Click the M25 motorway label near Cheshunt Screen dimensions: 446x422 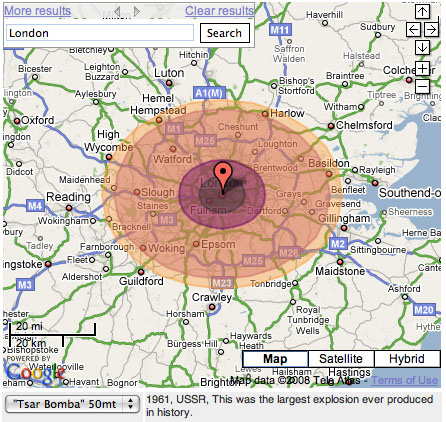click(x=205, y=141)
